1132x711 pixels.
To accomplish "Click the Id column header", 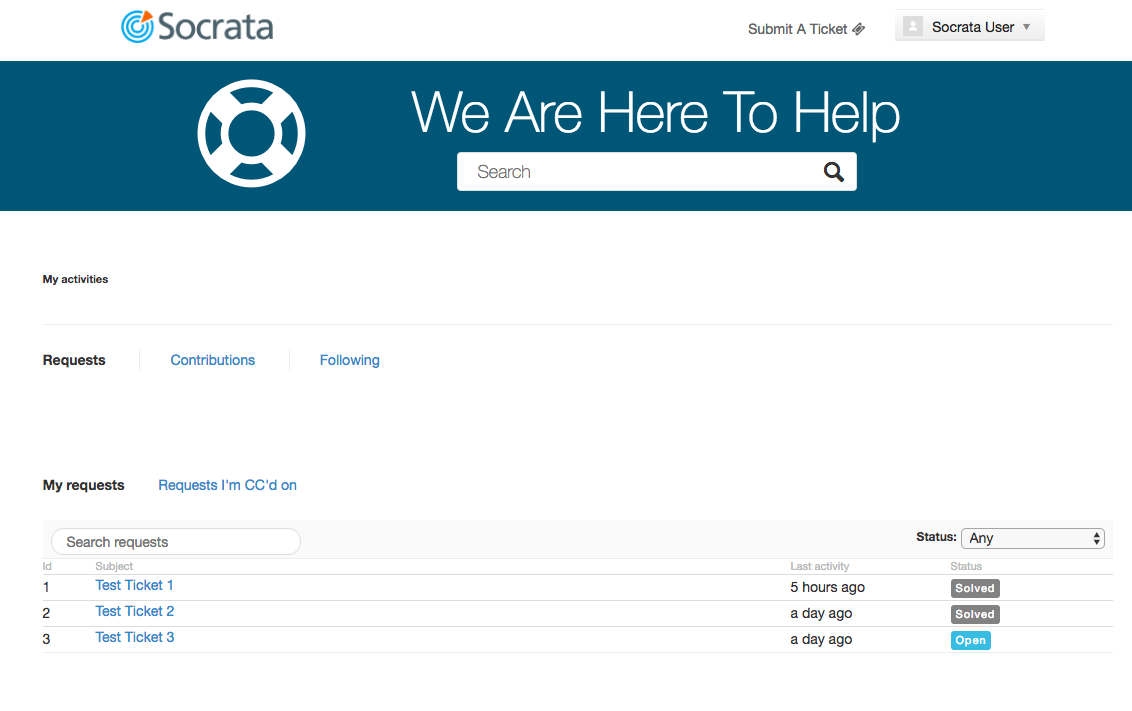I will (47, 566).
